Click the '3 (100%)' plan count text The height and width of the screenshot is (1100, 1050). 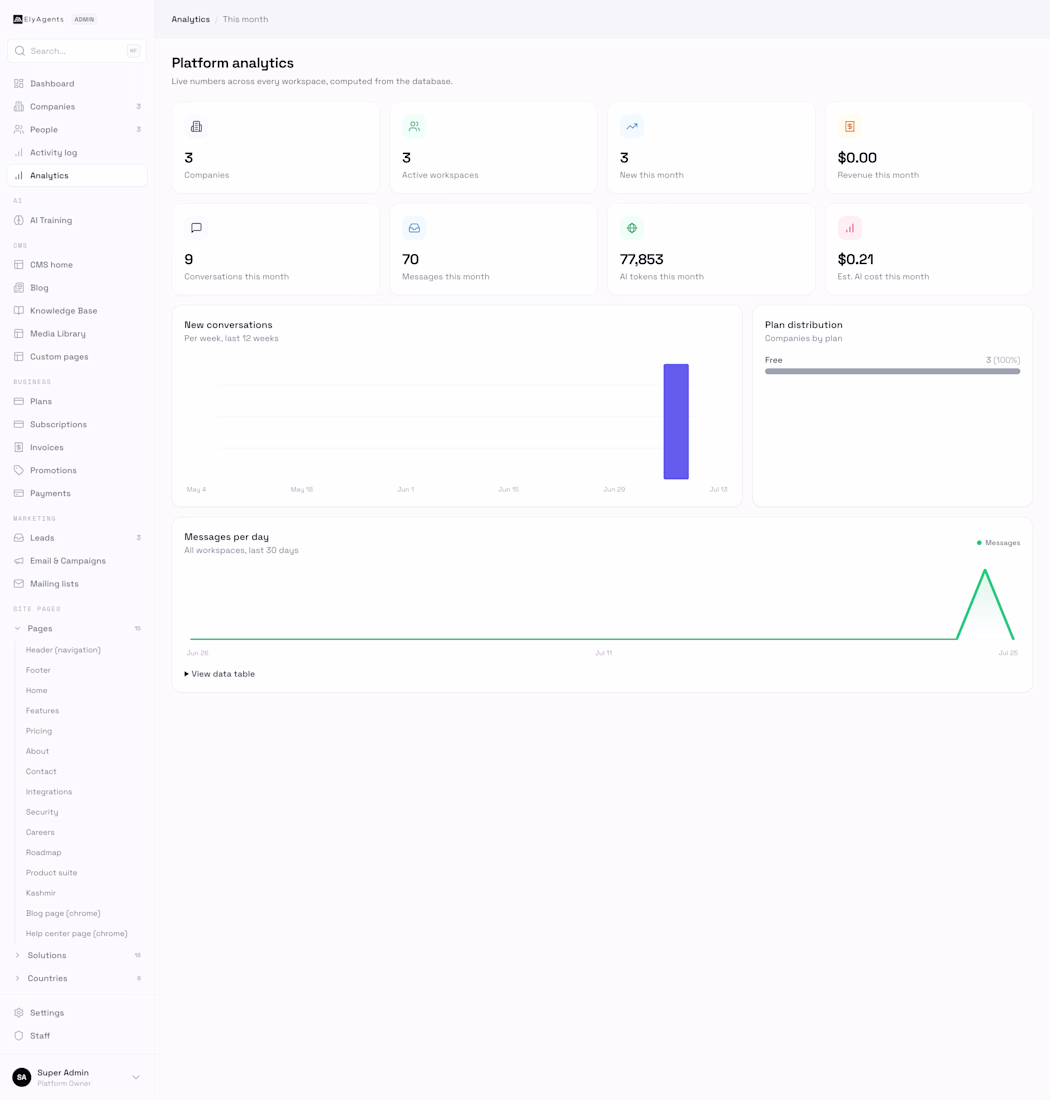click(1003, 360)
